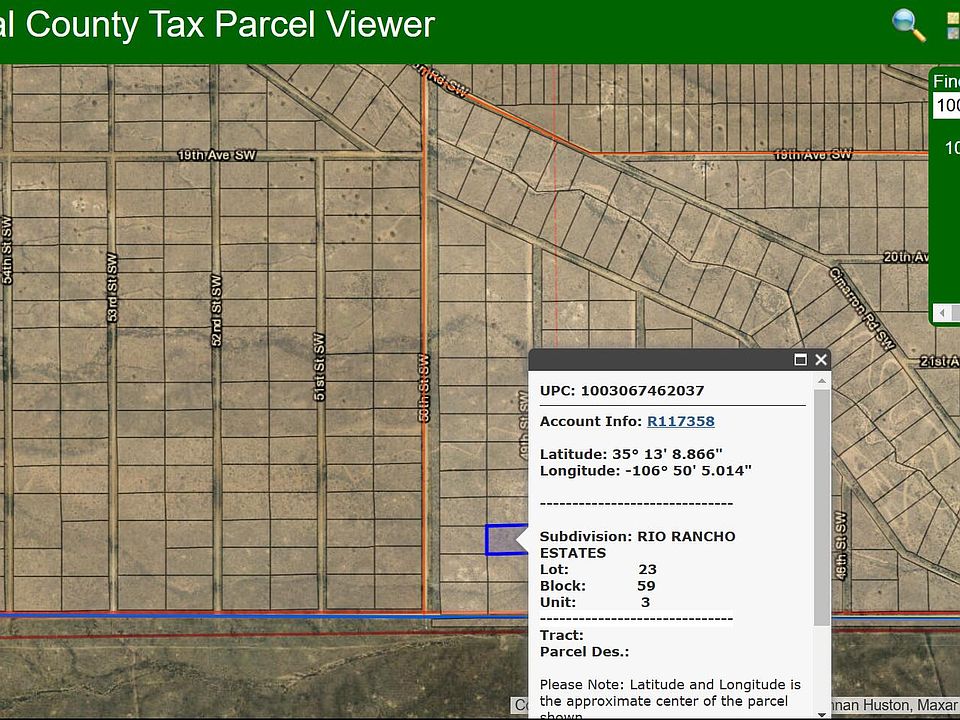This screenshot has height=720, width=960.
Task: Click the 20th Ave label
Action: 906,257
